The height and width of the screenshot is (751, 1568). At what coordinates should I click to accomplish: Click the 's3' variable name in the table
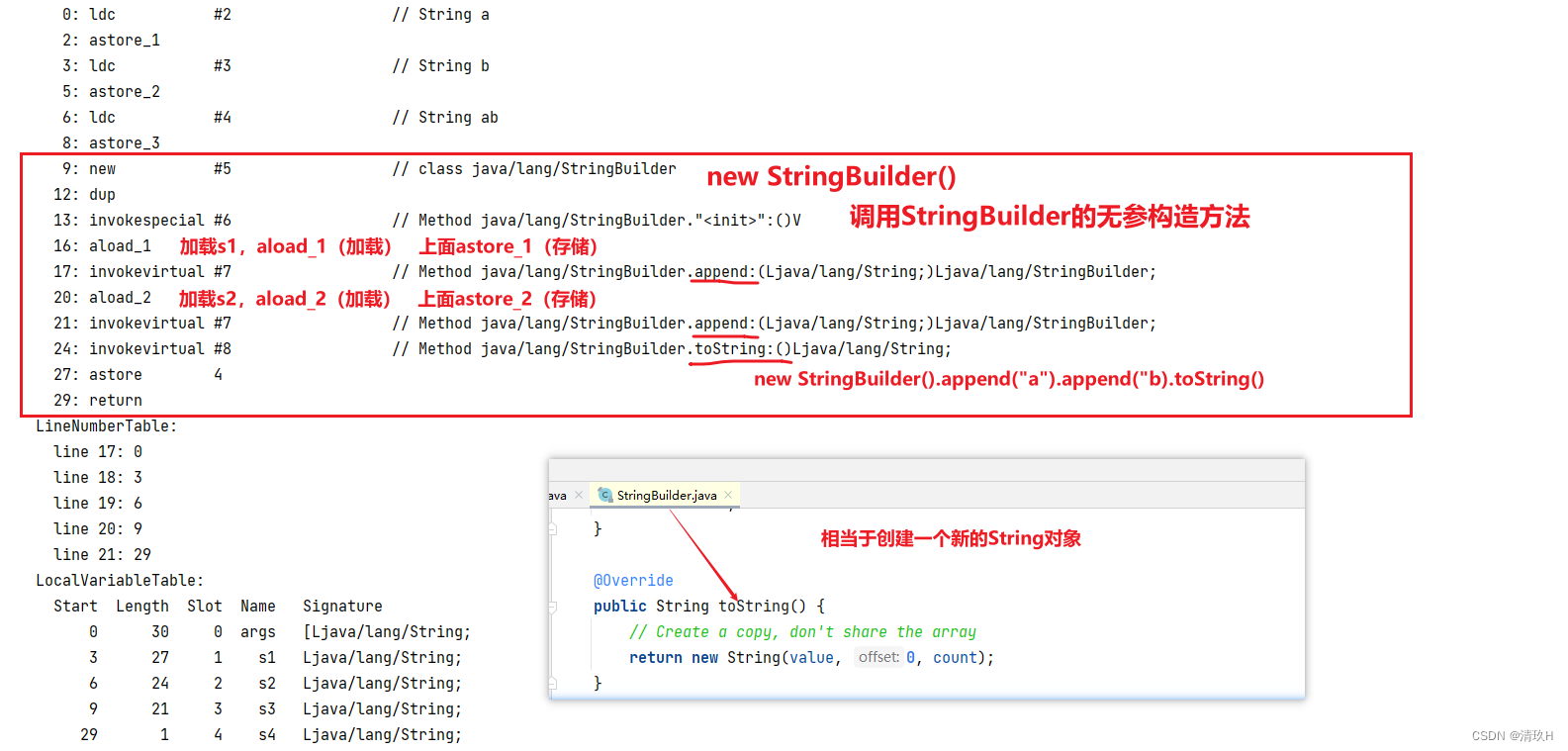[x=267, y=709]
